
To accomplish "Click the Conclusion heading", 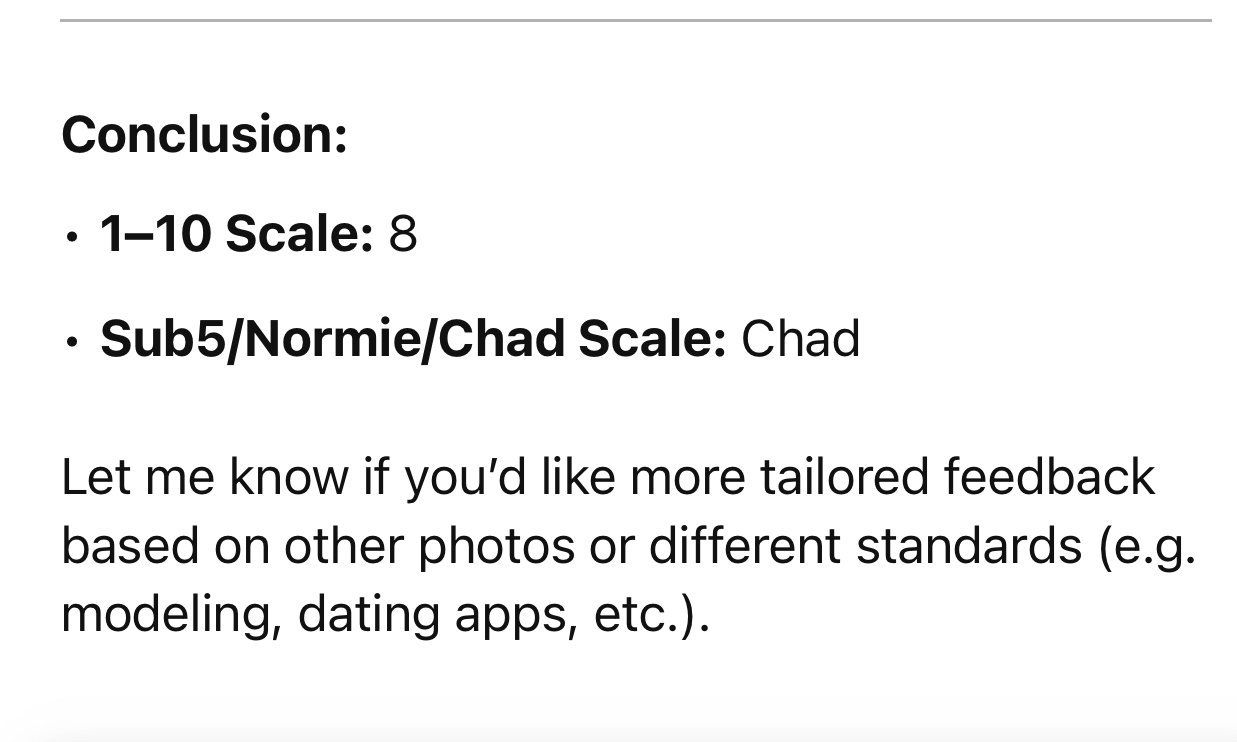I will 205,134.
